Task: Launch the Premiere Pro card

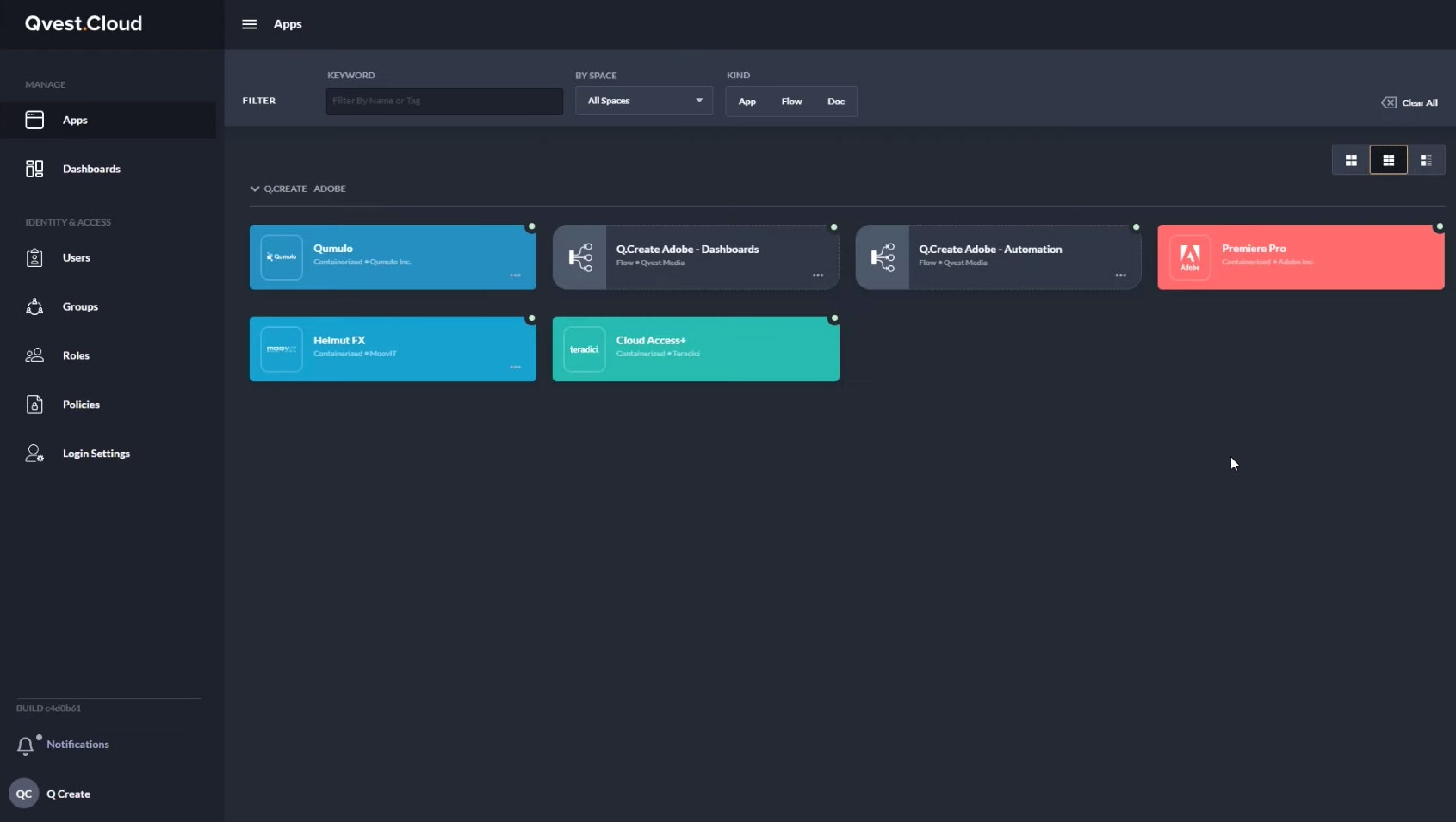Action: point(1301,257)
